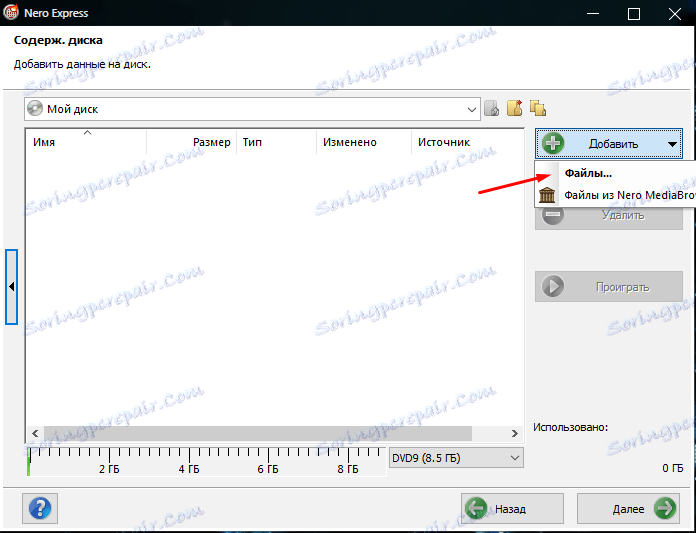696x533 pixels.
Task: Minimize the Nero Express window
Action: click(x=593, y=13)
